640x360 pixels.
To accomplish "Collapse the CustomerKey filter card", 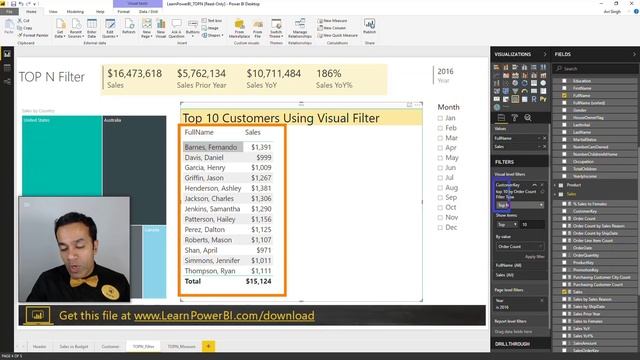I will (534, 185).
